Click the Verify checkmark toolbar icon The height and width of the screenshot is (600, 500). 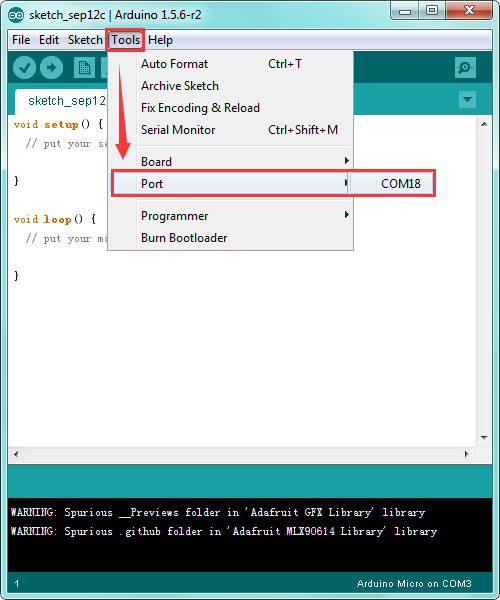point(24,68)
